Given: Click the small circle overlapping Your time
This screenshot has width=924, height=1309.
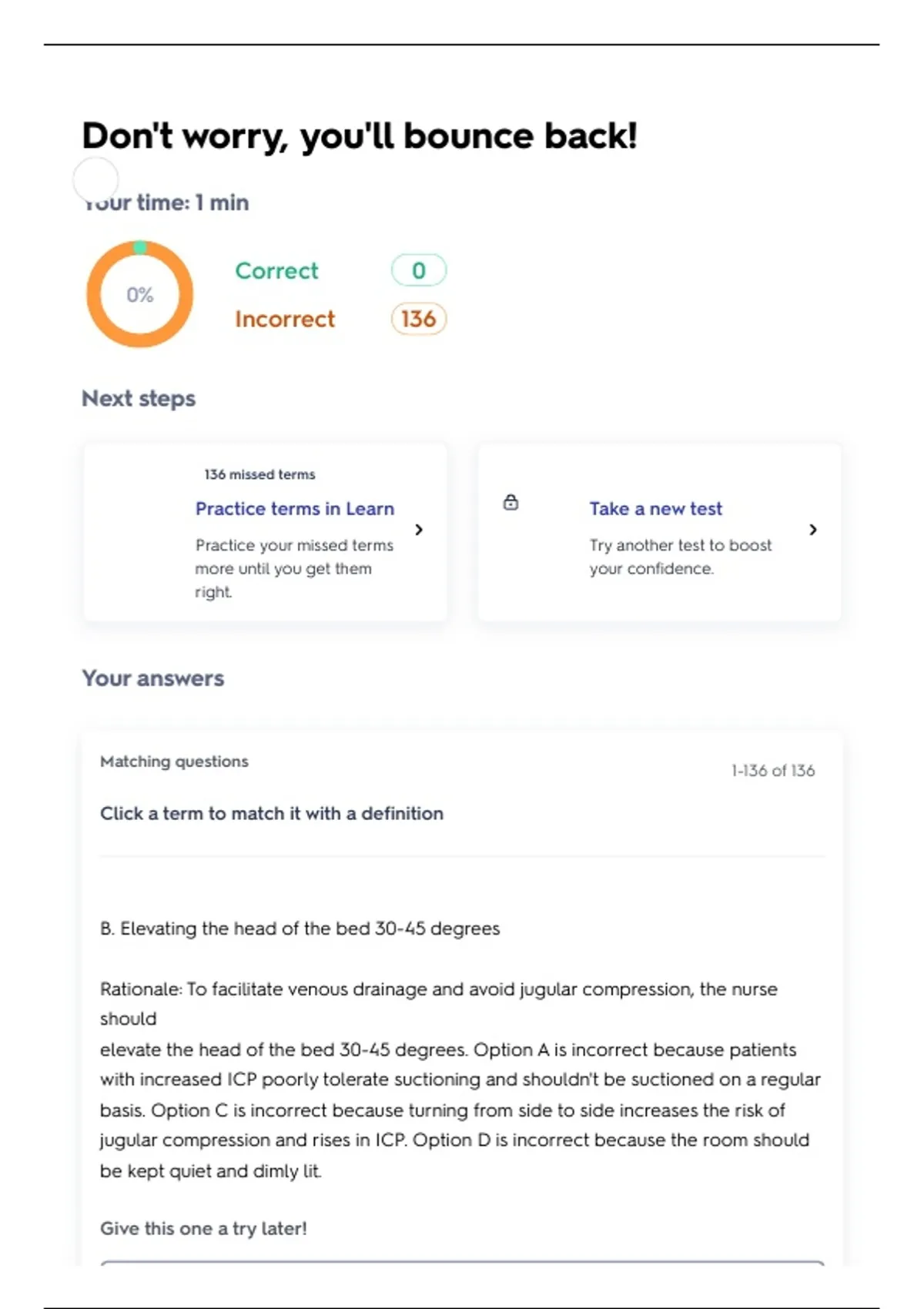Looking at the screenshot, I should tap(95, 179).
